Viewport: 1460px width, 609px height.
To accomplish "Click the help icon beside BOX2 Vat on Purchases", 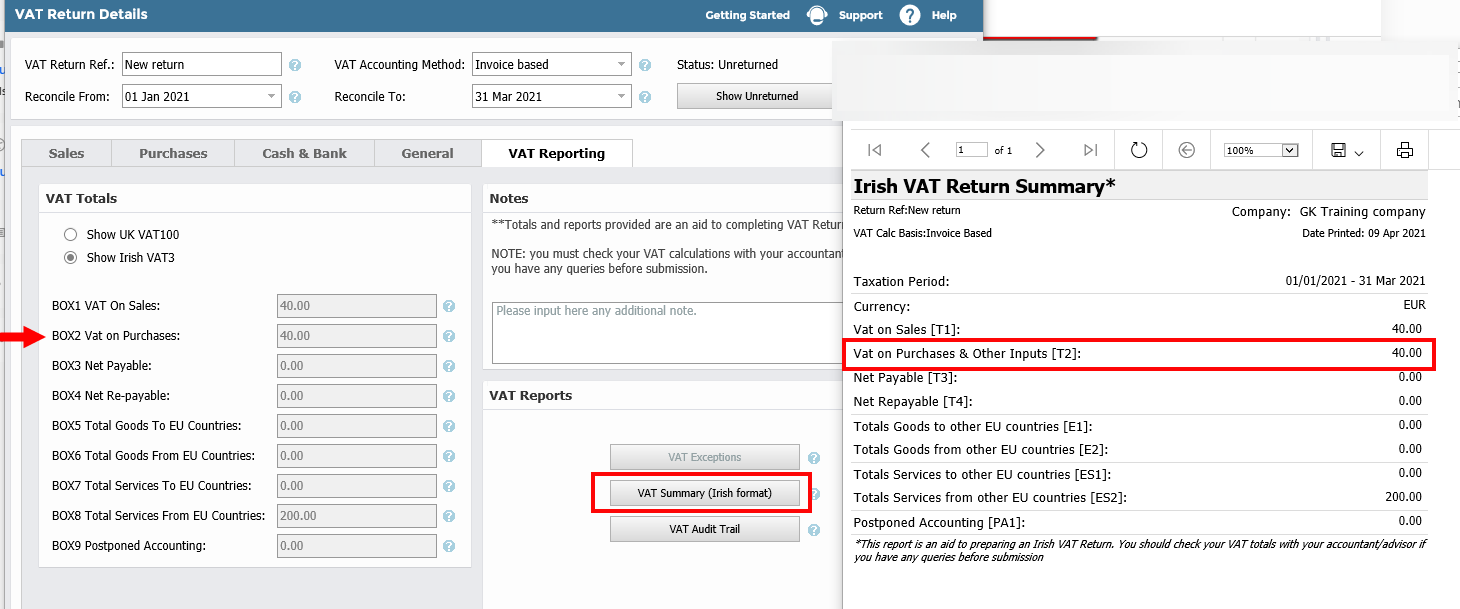I will [x=448, y=336].
